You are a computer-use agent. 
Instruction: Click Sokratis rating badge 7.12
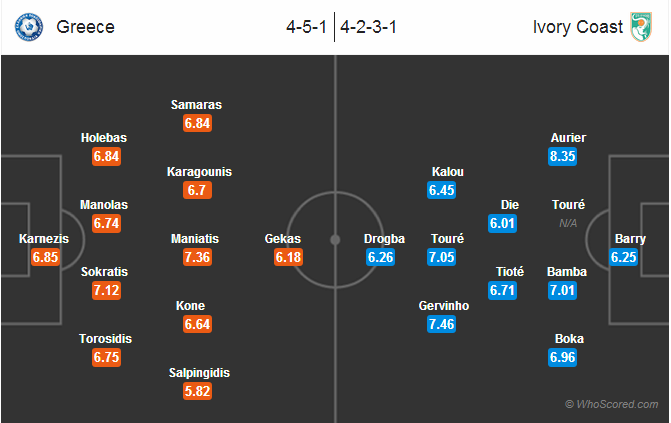pos(106,291)
